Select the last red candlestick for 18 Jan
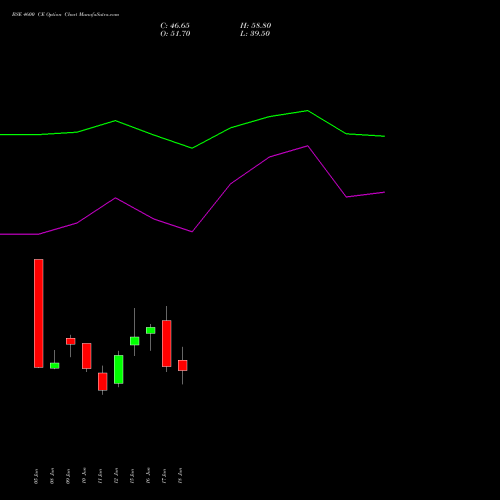 183,365
